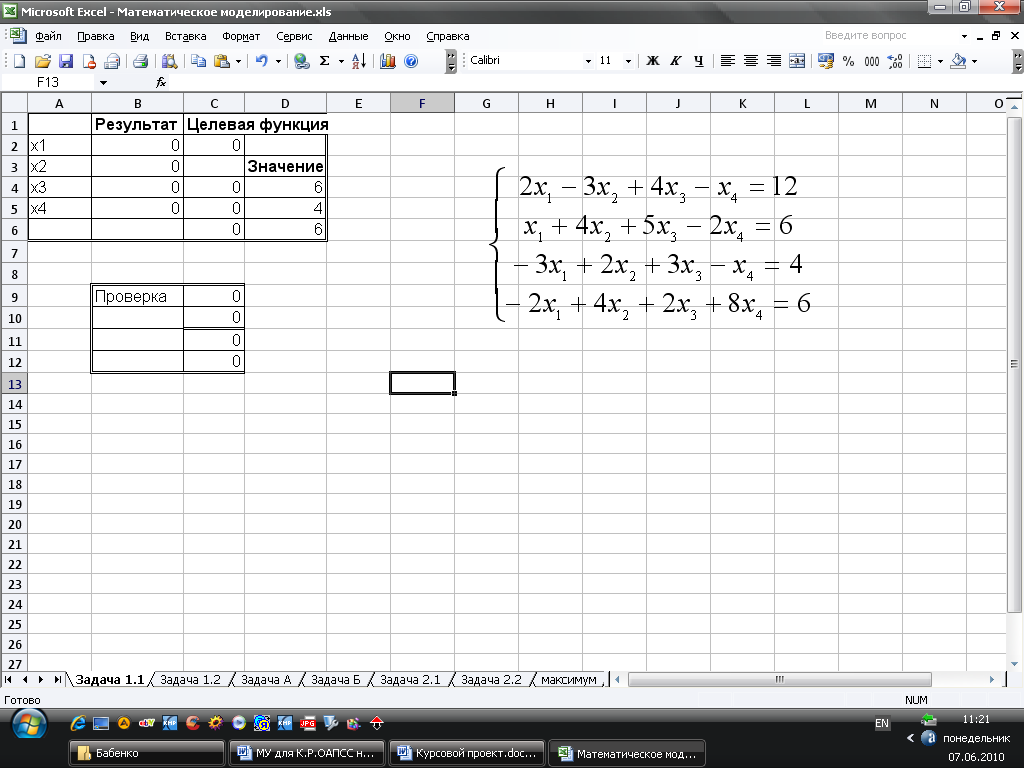Open Print Preview with the magnifier icon
This screenshot has width=1024, height=768.
[x=169, y=61]
